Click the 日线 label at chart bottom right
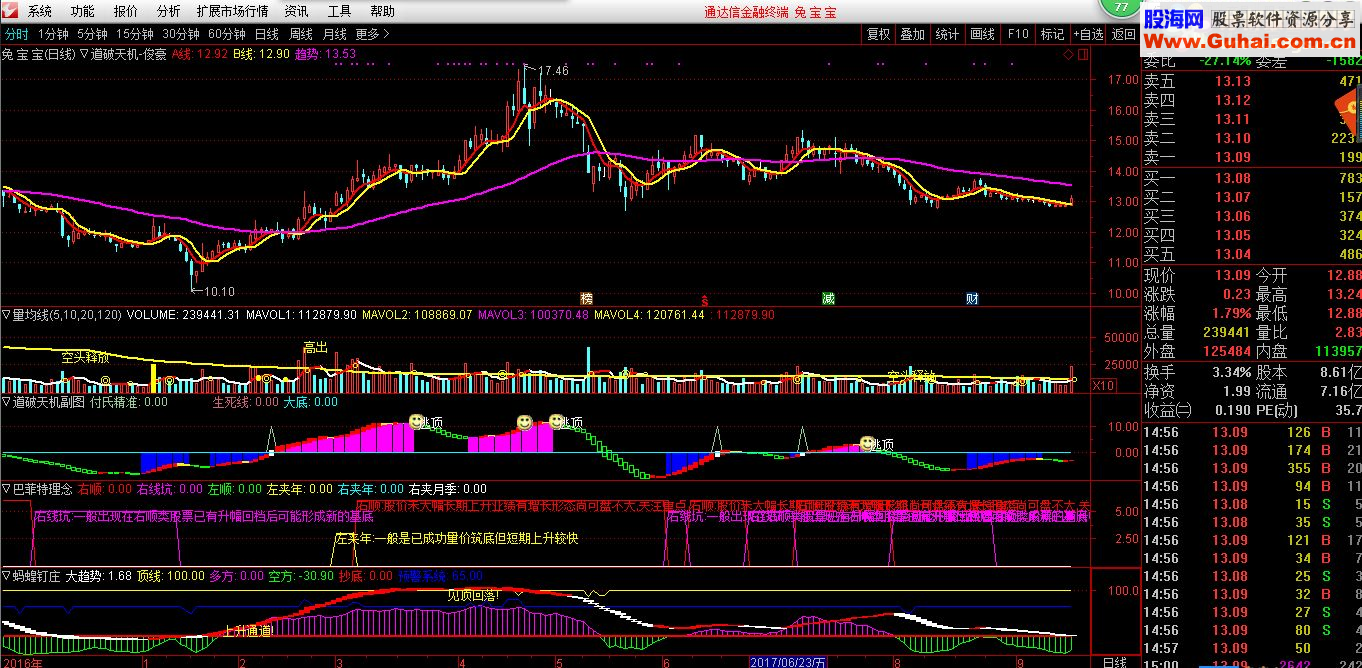Screen dimensions: 1362x668 coord(1113,661)
